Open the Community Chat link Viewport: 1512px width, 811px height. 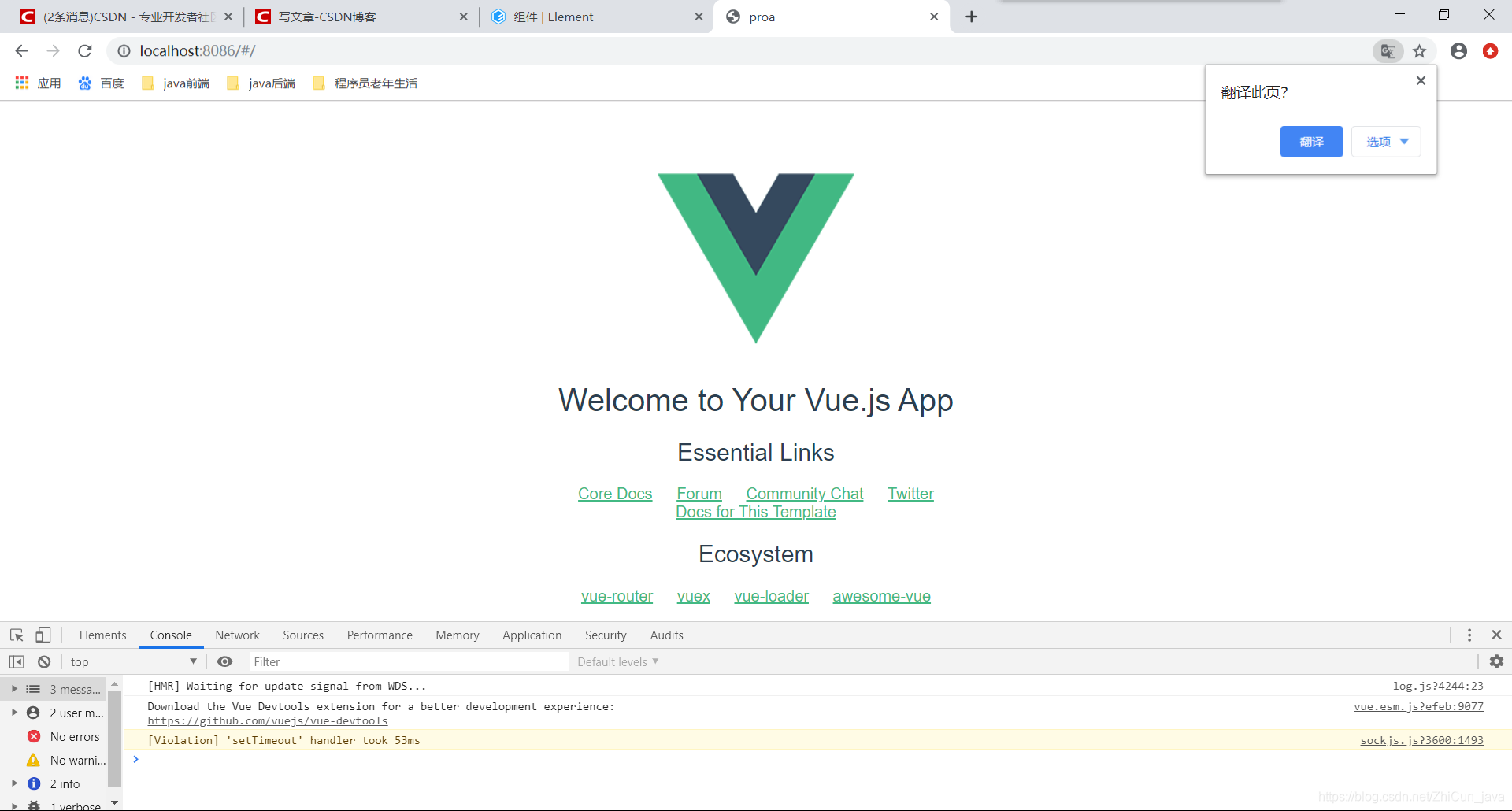tap(805, 494)
